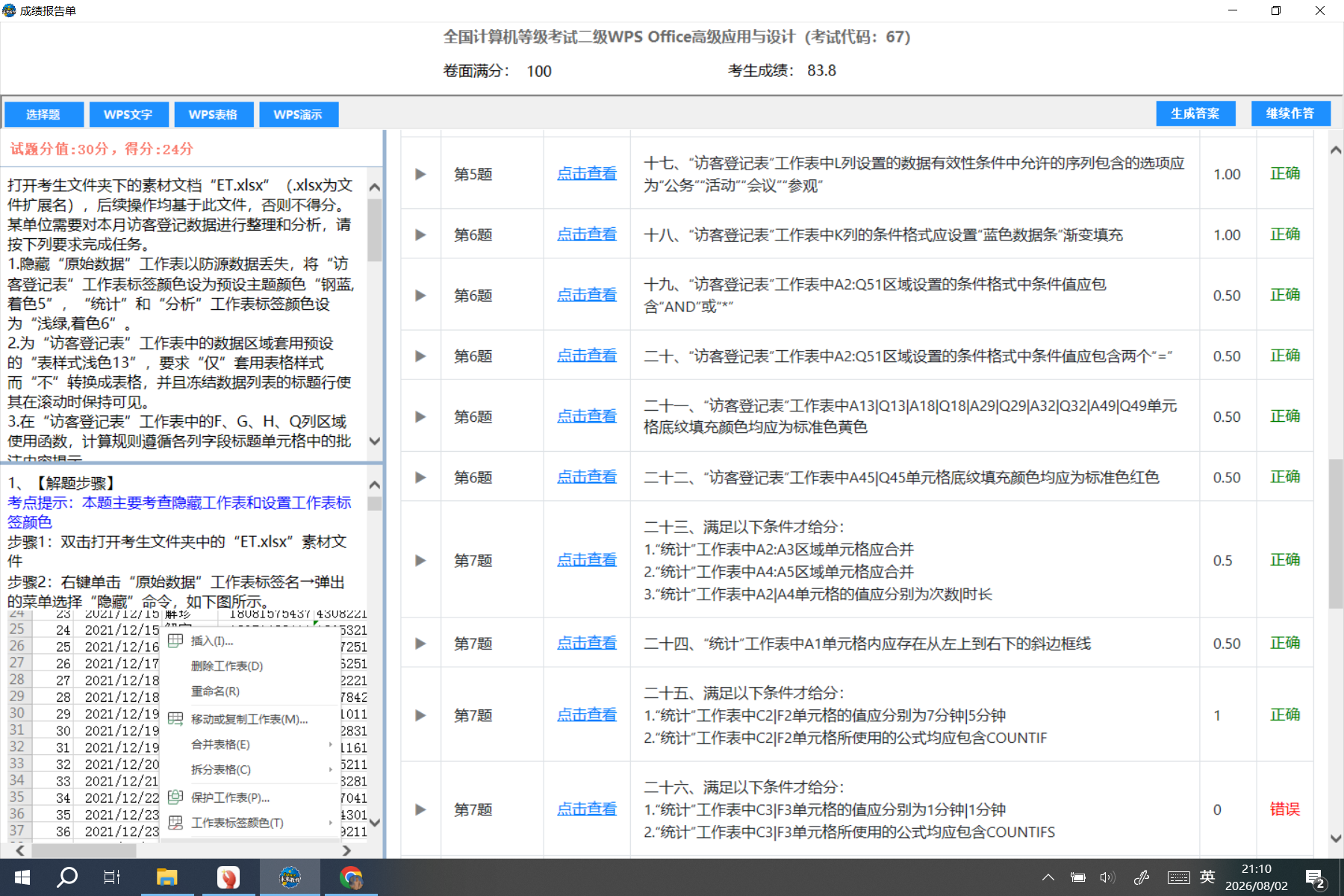This screenshot has width=1344, height=896.
Task: Open the touch keyboard tray icon
Action: coord(1179,877)
